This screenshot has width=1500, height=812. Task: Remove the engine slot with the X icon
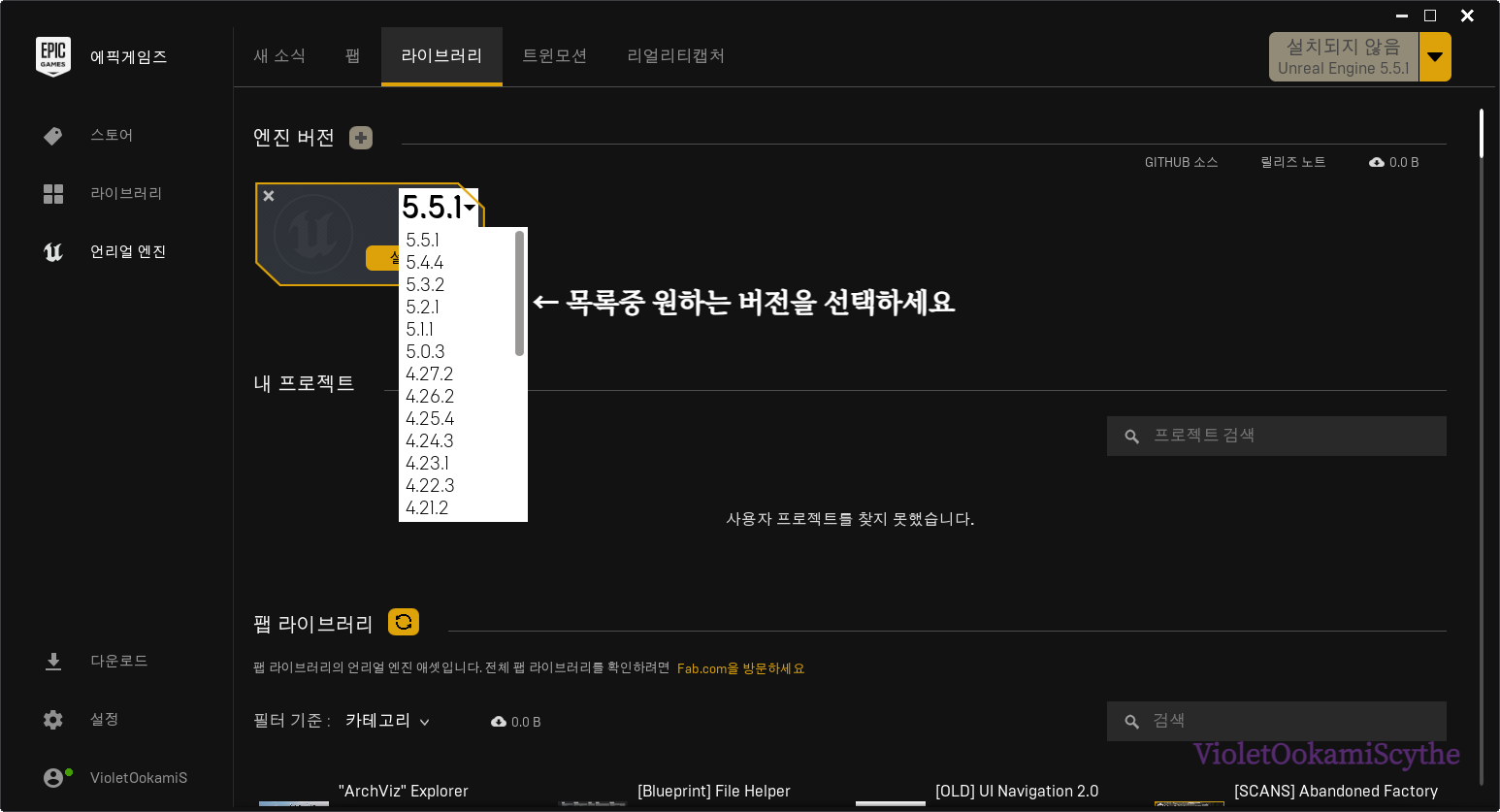pyautogui.click(x=269, y=196)
